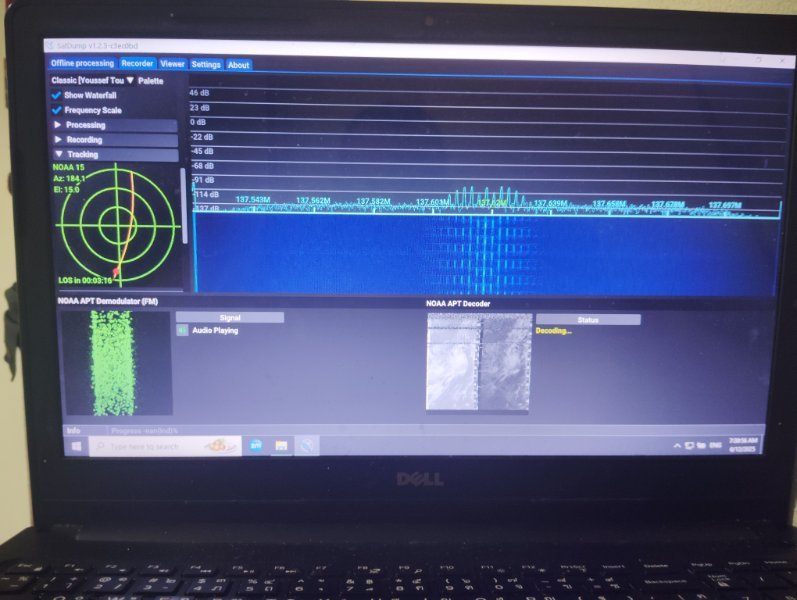Open the Classic palette dropdown

(x=93, y=80)
